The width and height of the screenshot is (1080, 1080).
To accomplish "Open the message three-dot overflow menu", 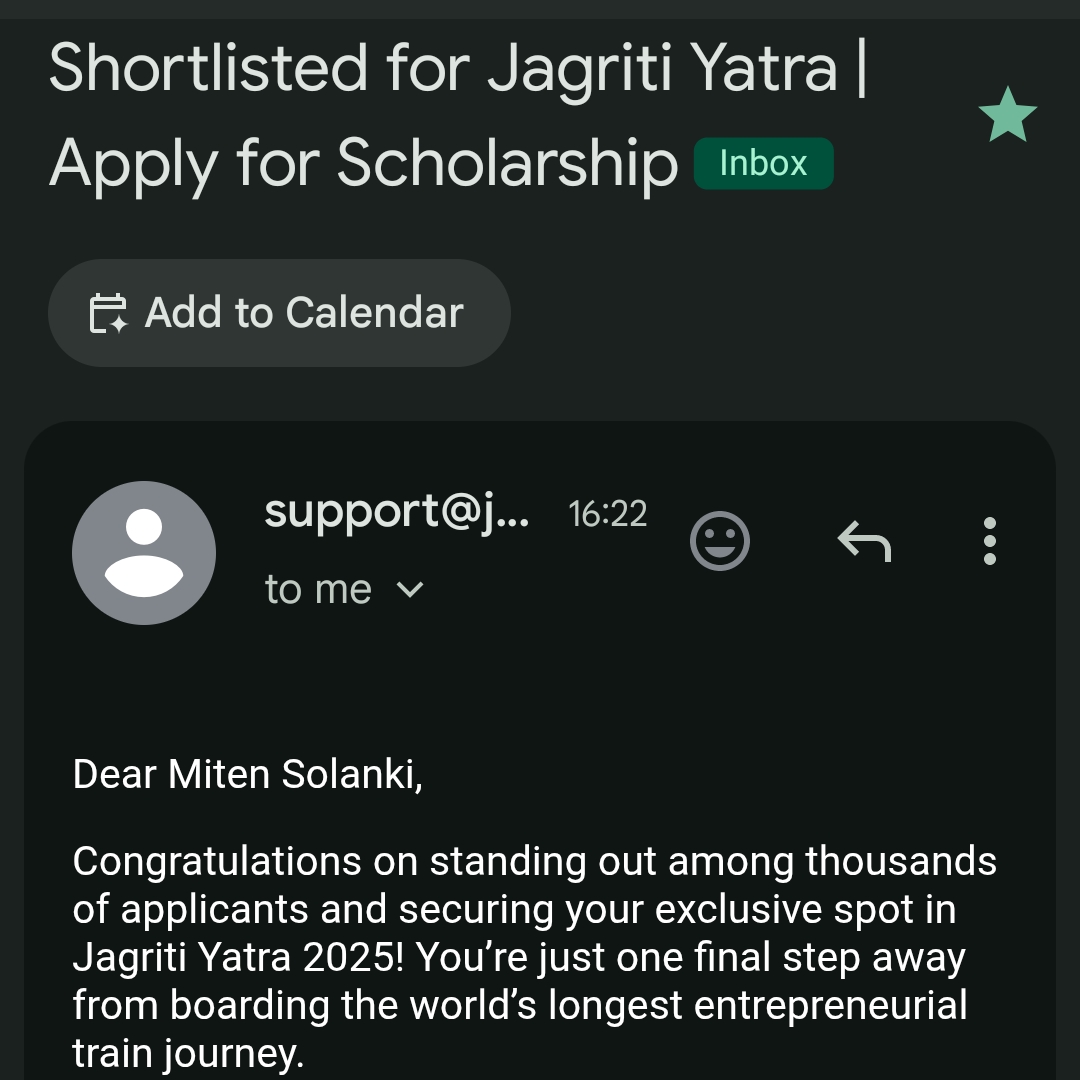I will click(x=990, y=541).
